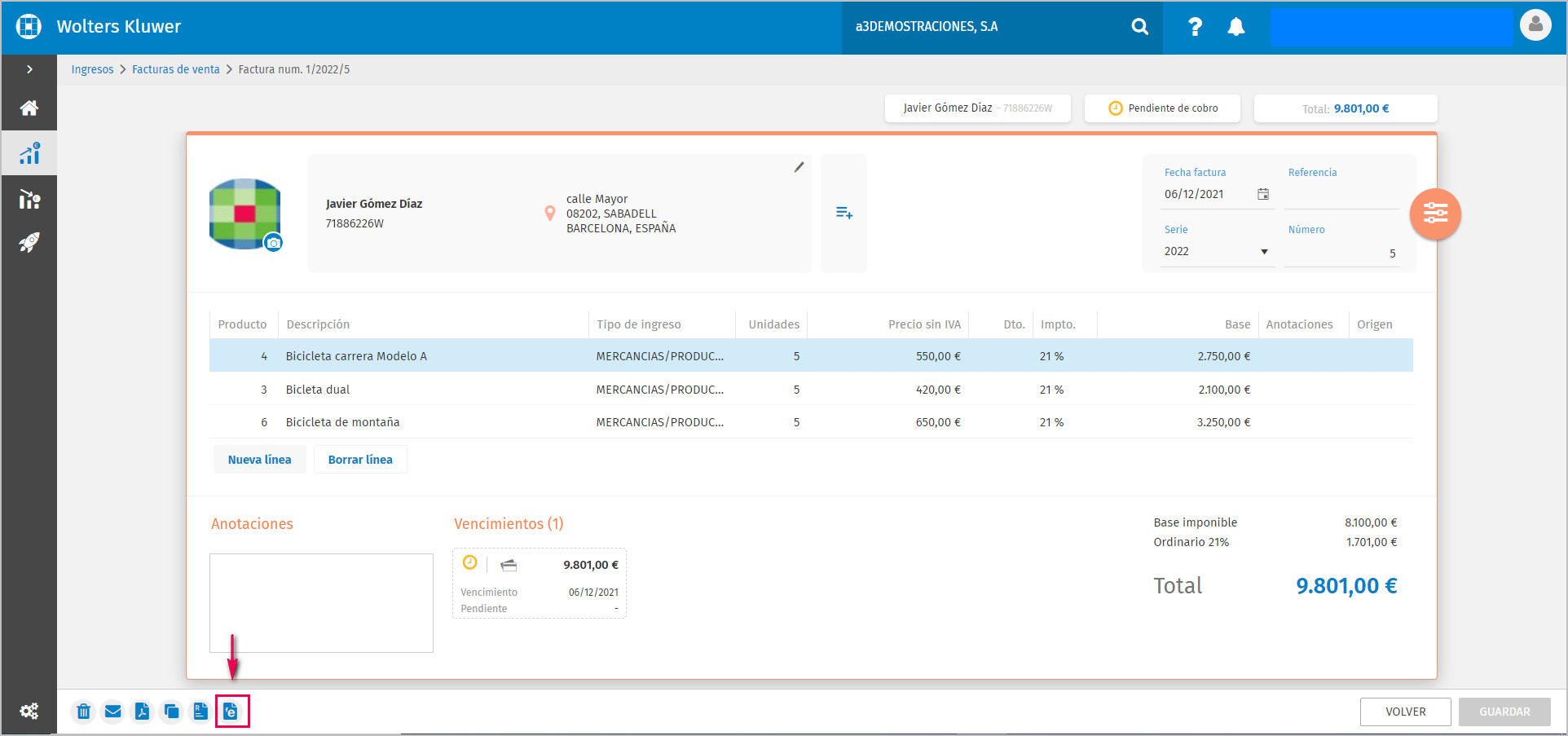Click the Referencia input field

[1341, 195]
